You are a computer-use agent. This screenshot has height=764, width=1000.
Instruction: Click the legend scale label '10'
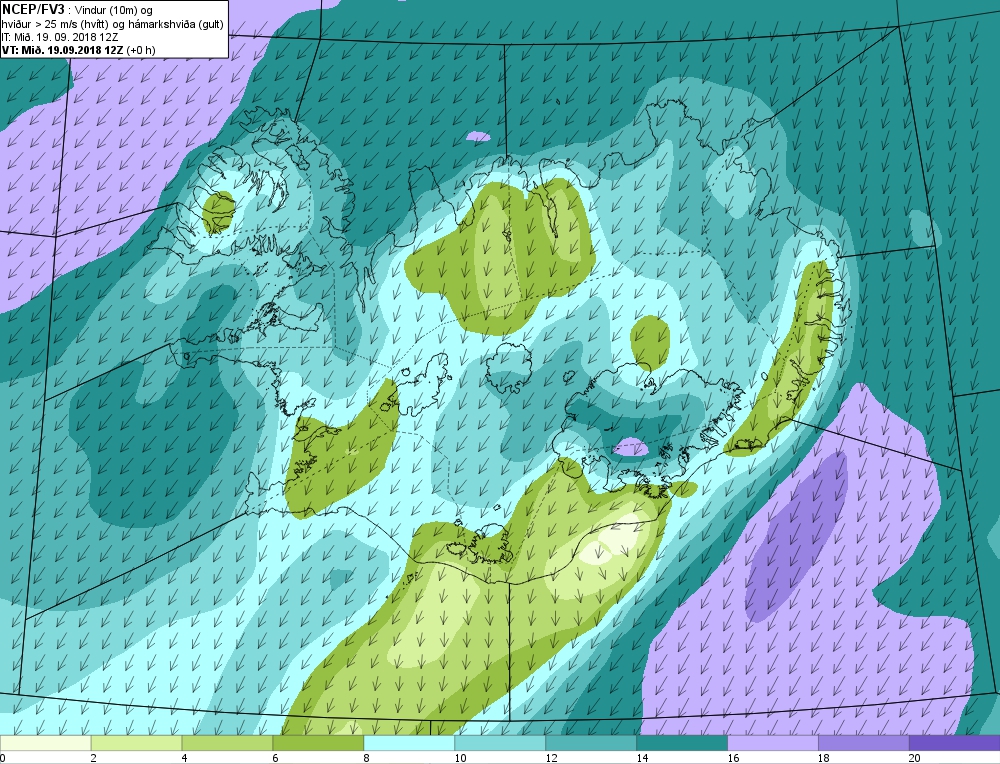[460, 758]
